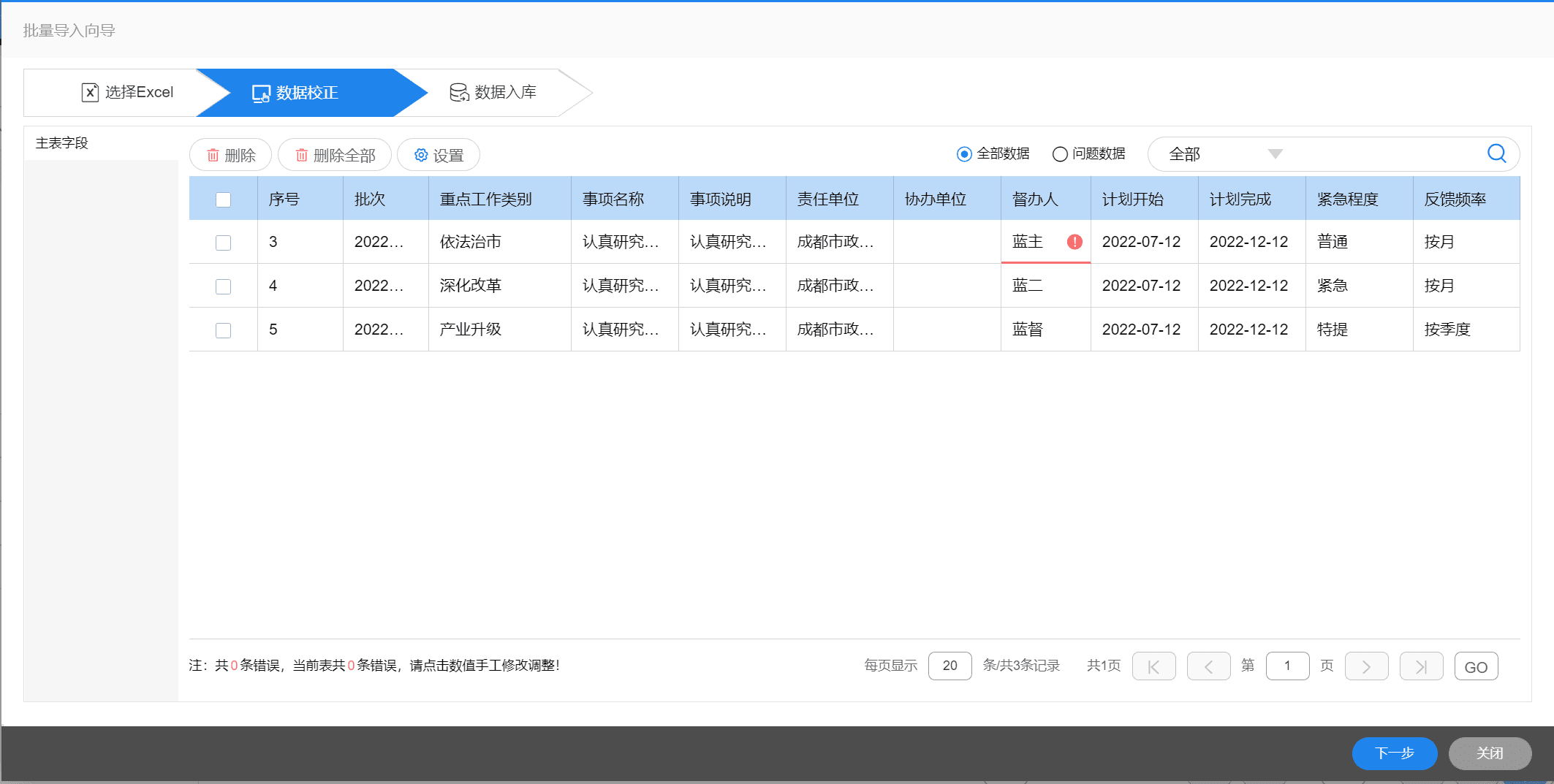Image resolution: width=1554 pixels, height=784 pixels.
Task: Select the 问题数据 radio button
Action: coord(1060,154)
